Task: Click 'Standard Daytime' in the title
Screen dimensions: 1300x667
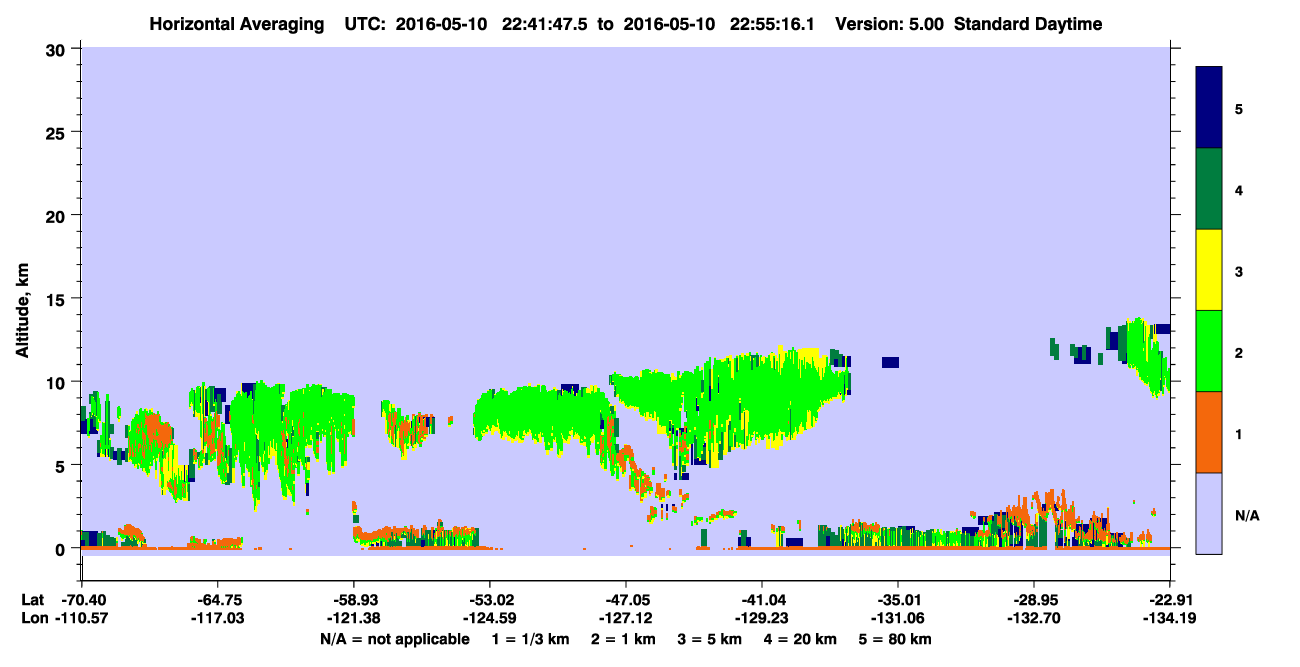Action: (x=1028, y=24)
